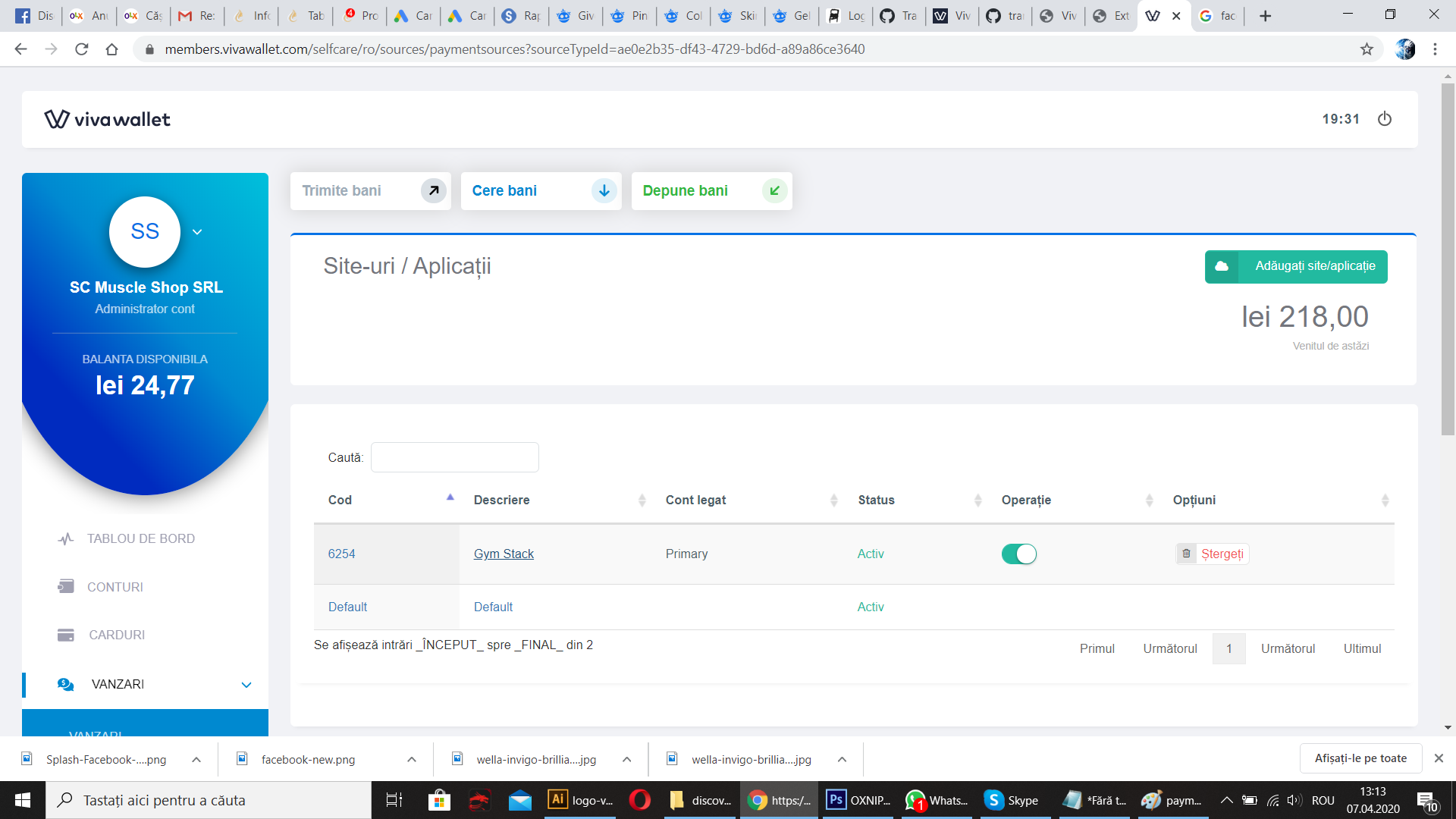Go to the Ultimul page
Viewport: 1456px width, 819px height.
1362,648
